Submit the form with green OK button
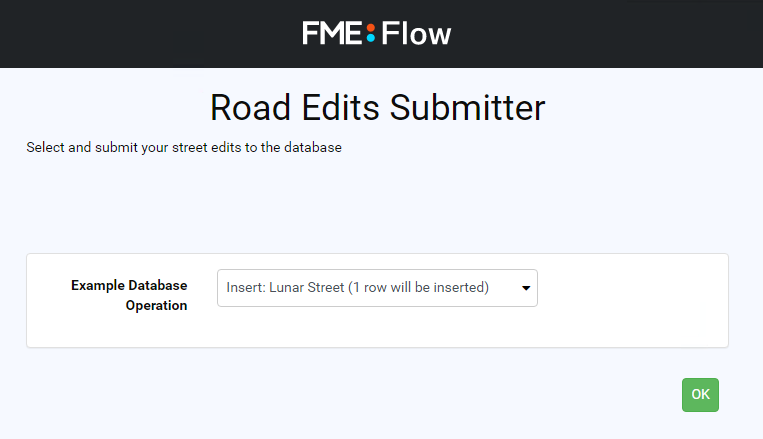763x439 pixels. pos(700,395)
